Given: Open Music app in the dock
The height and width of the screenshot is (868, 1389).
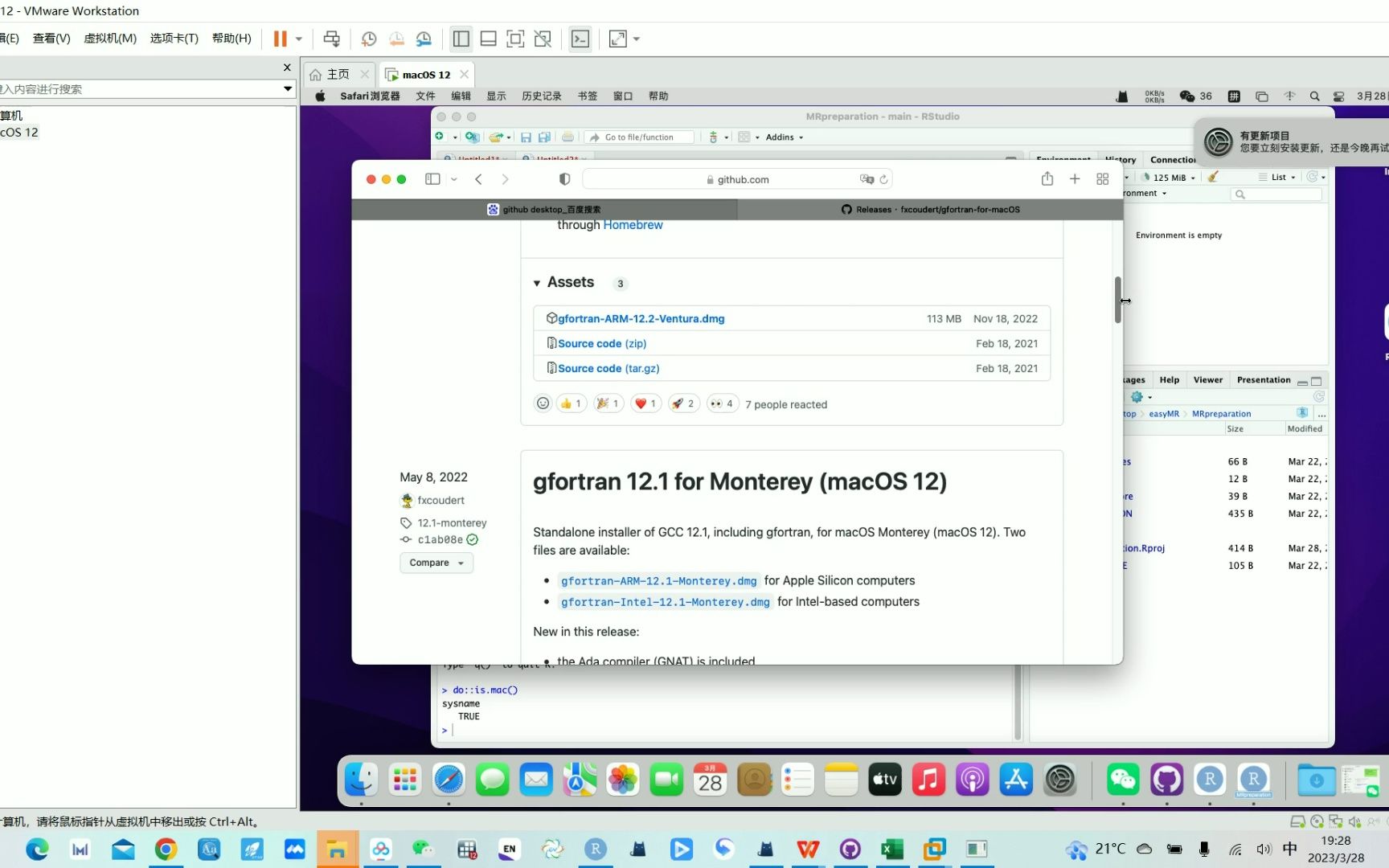Looking at the screenshot, I should click(928, 780).
